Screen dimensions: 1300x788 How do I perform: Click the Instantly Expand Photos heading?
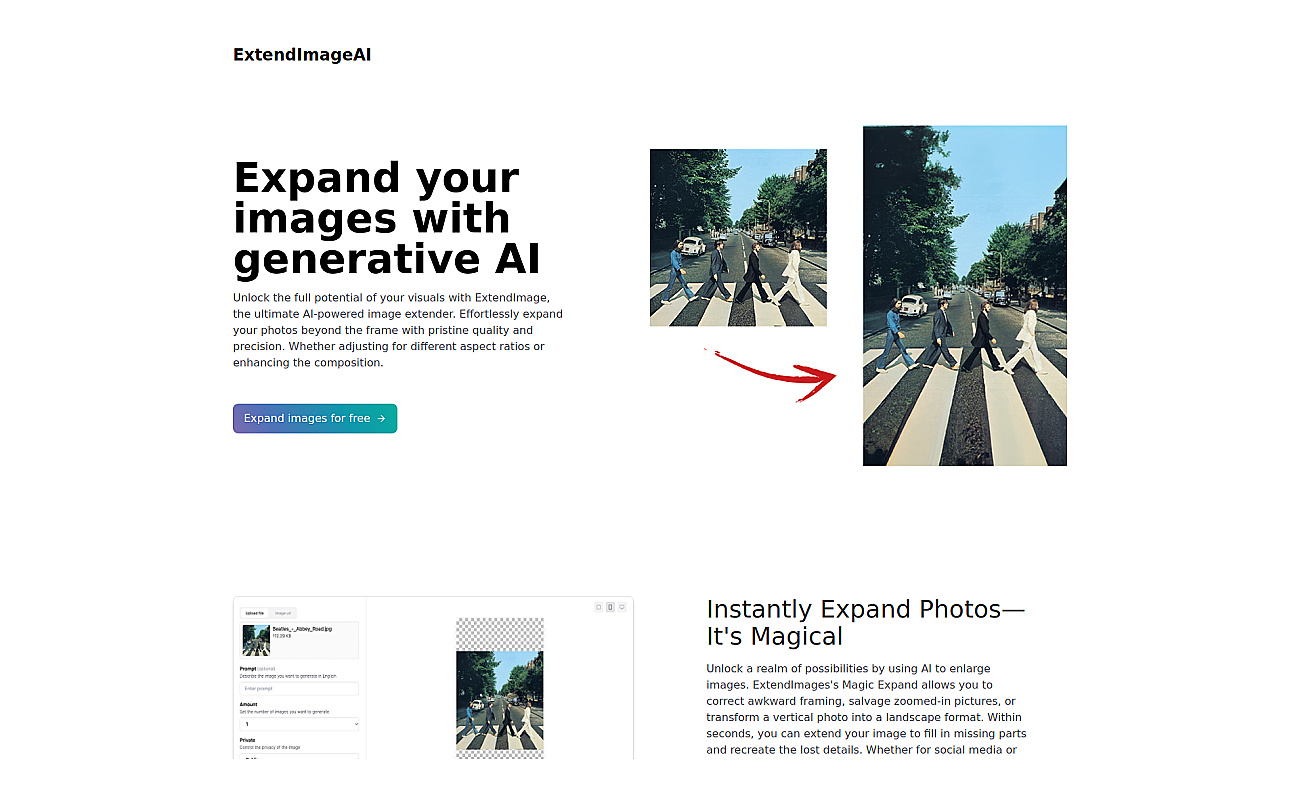866,623
